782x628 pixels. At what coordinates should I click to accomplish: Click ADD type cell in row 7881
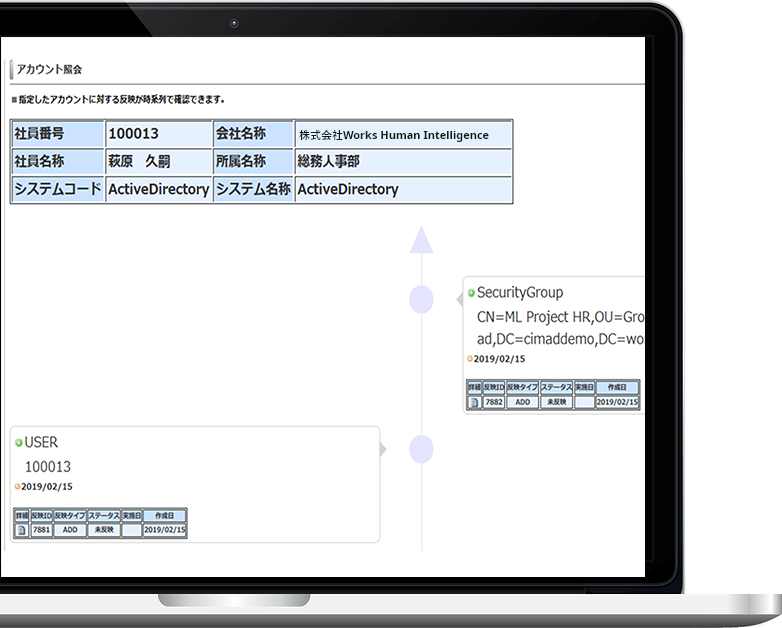[x=70, y=530]
